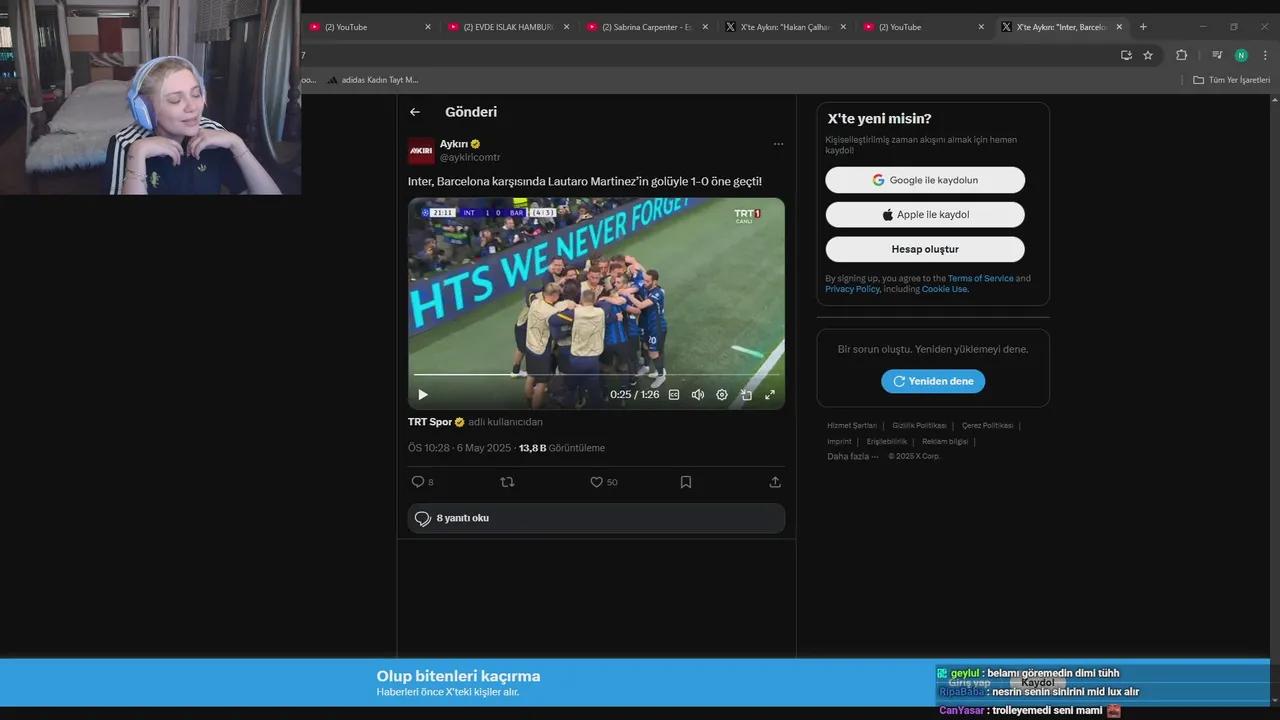Image resolution: width=1280 pixels, height=720 pixels.
Task: Open the video settings gear
Action: point(722,395)
